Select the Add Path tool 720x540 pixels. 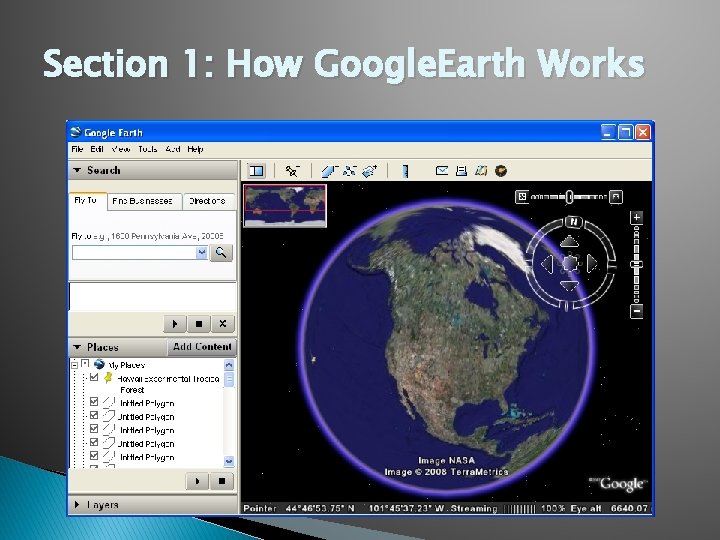coord(349,171)
